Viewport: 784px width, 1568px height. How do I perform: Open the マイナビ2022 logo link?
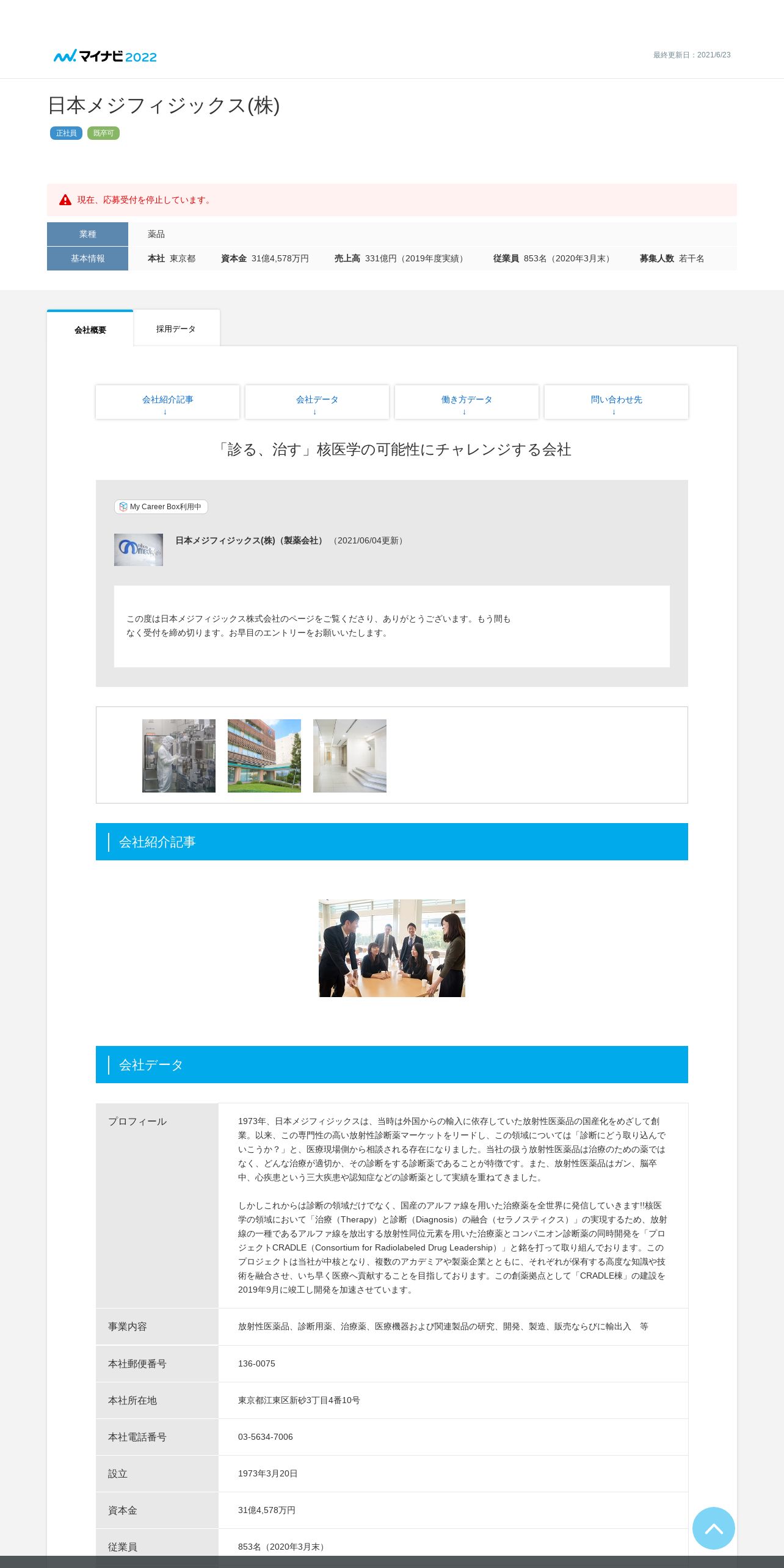click(105, 56)
